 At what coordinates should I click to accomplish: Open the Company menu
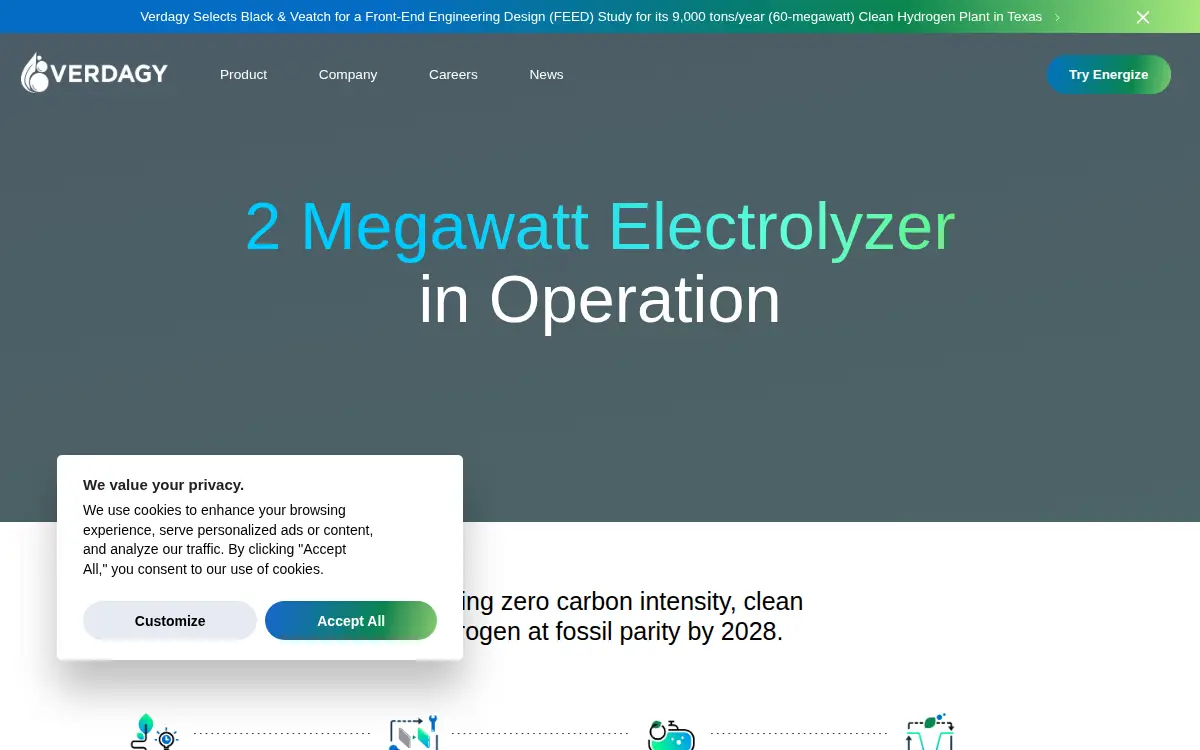coord(348,75)
